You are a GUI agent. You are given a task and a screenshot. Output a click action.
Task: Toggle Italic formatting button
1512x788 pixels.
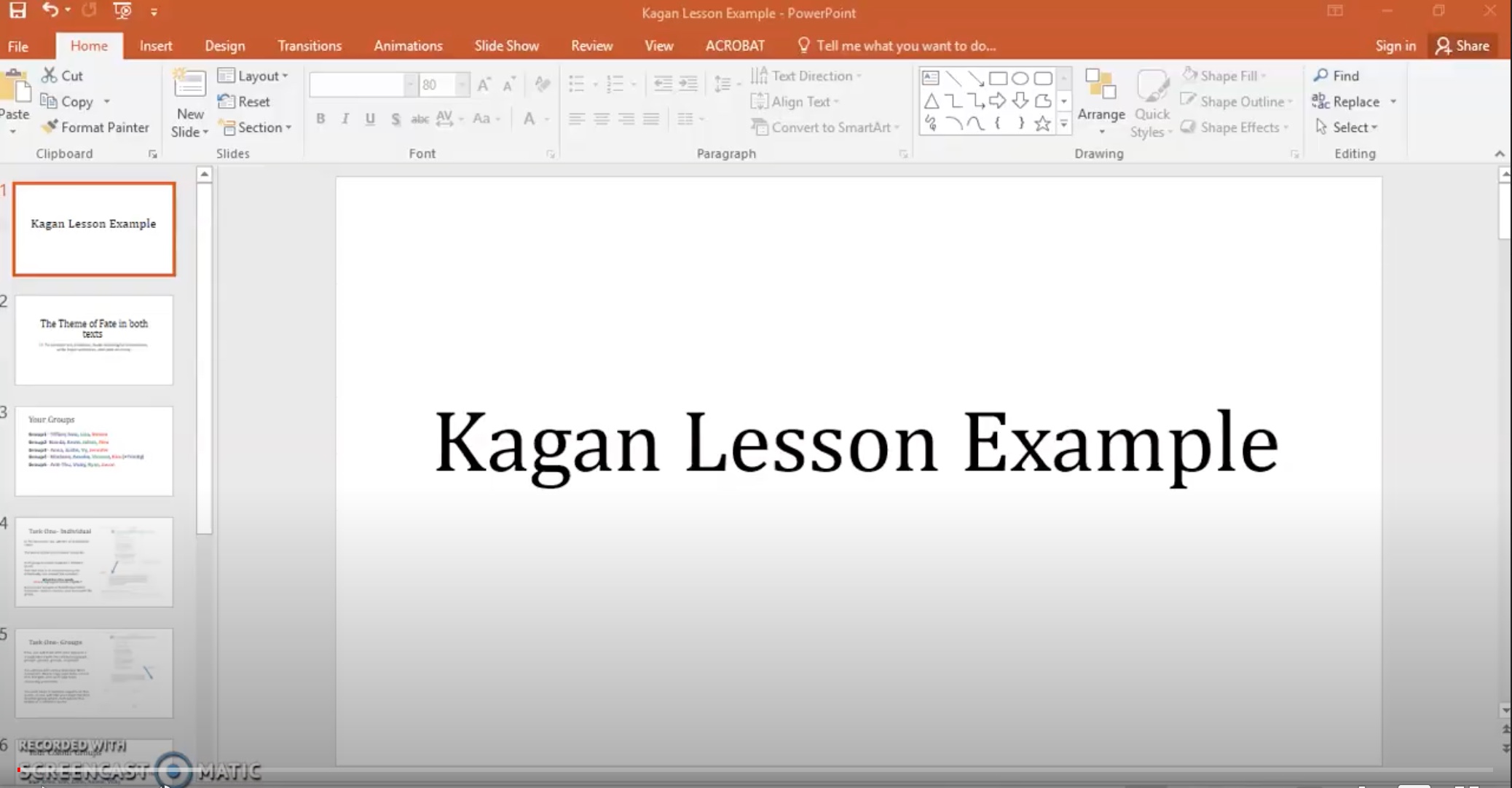[x=345, y=119]
